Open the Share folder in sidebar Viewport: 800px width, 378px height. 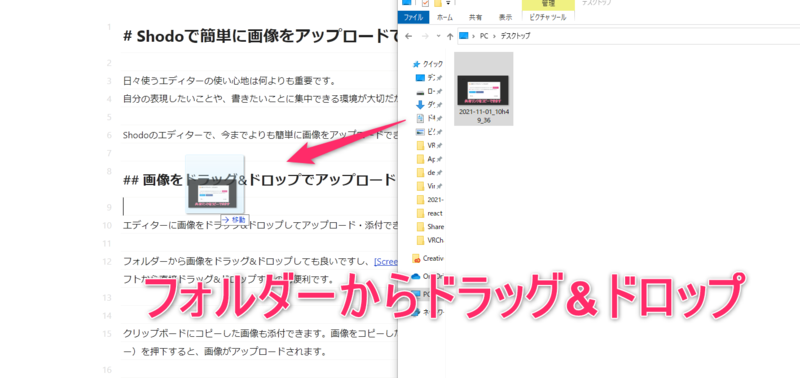pos(429,226)
